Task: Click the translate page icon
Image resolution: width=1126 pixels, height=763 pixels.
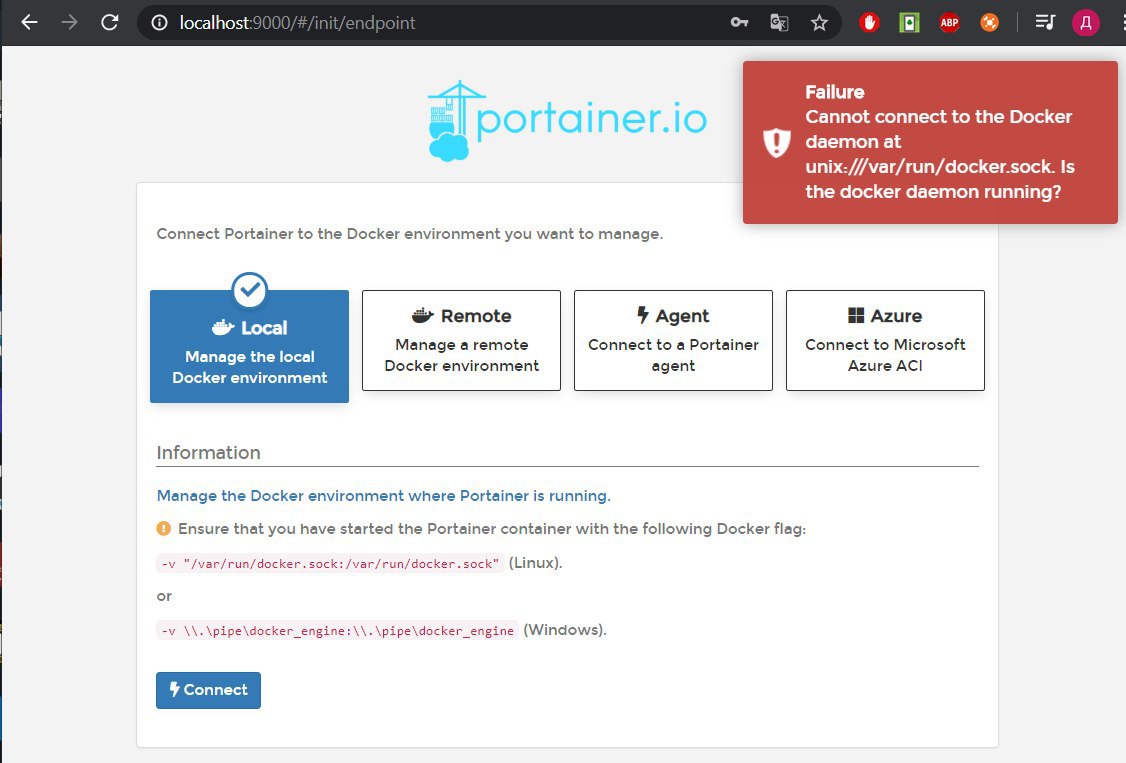Action: point(779,23)
